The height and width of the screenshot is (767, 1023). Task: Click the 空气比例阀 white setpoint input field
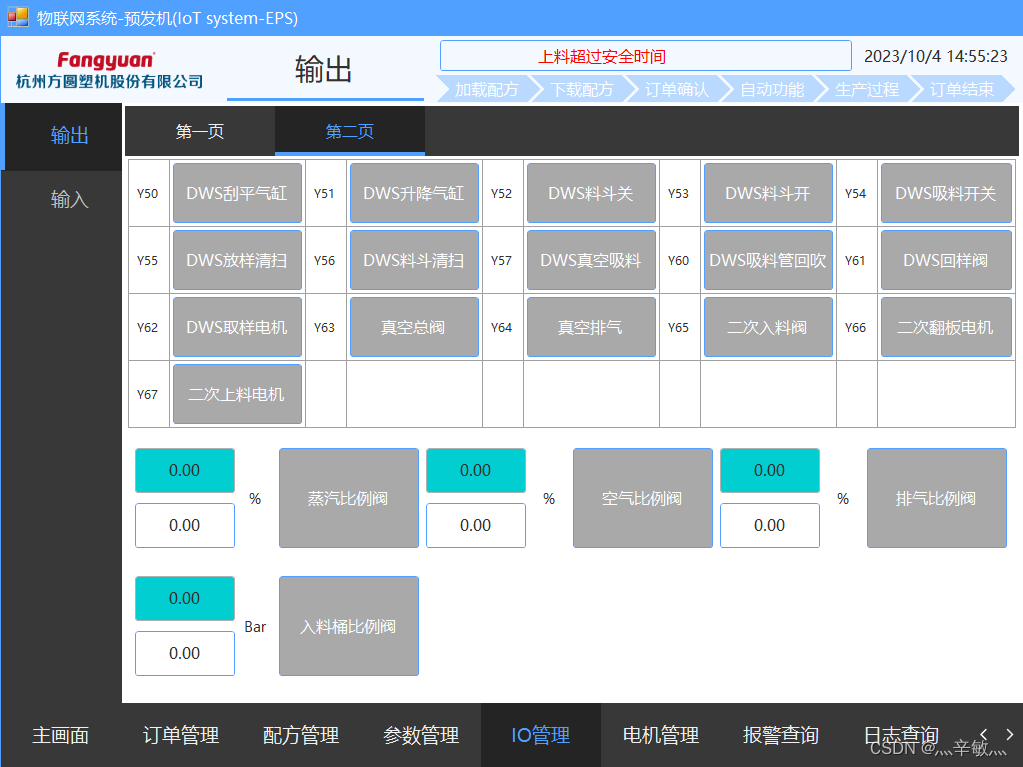point(476,525)
